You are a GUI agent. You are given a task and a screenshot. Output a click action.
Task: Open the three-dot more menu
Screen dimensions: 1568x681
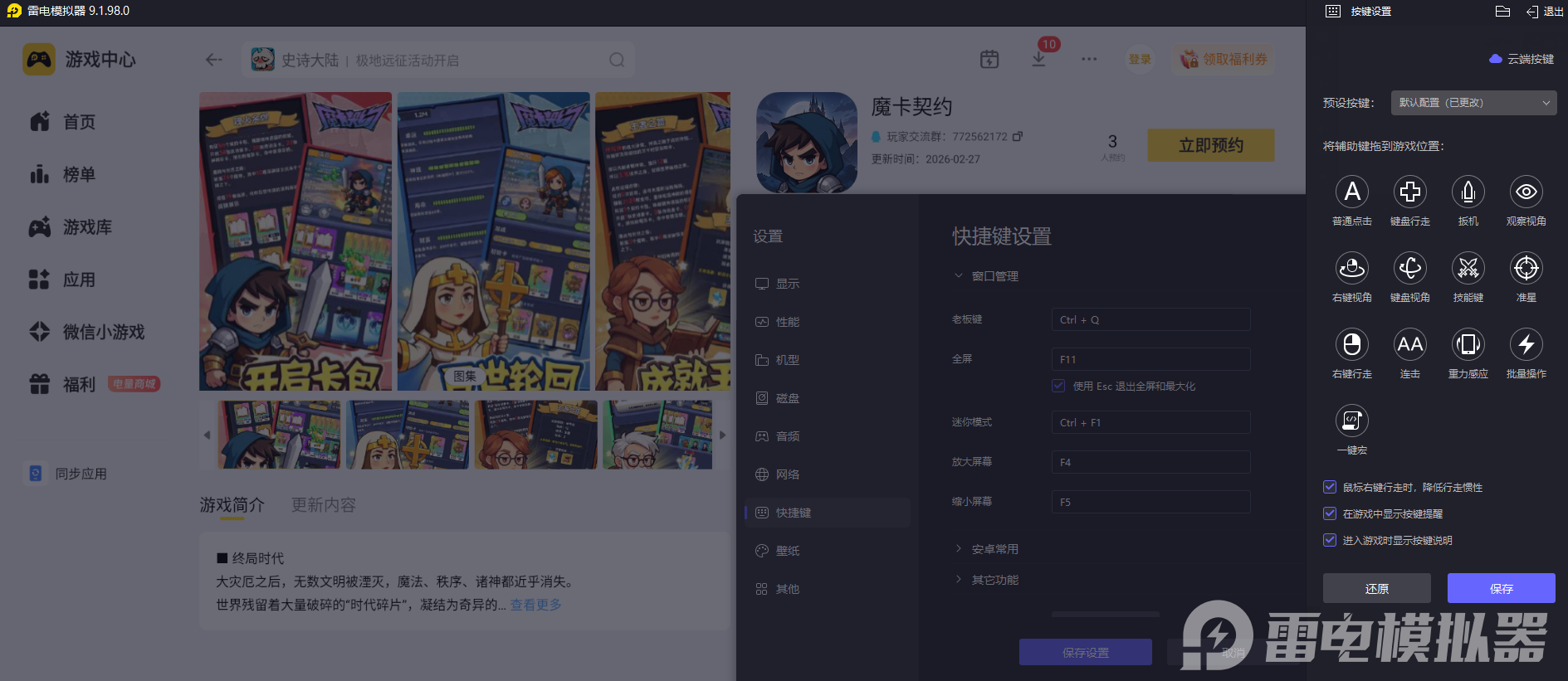point(1089,59)
